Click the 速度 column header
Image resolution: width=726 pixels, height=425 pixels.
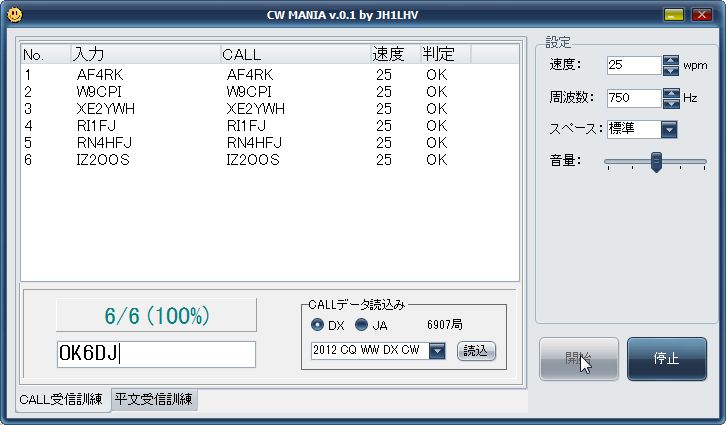(x=395, y=54)
